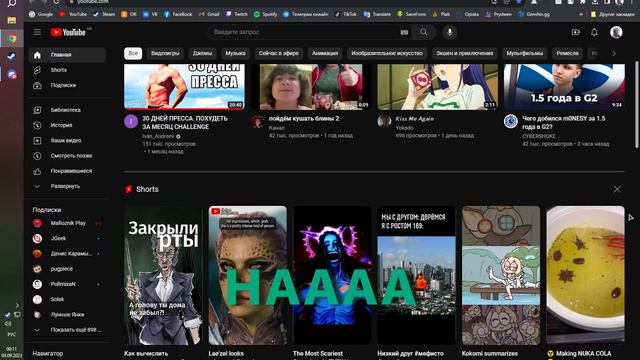Viewport: 640px width, 360px height.
Task: Open Библиотека in the sidebar
Action: click(x=67, y=110)
